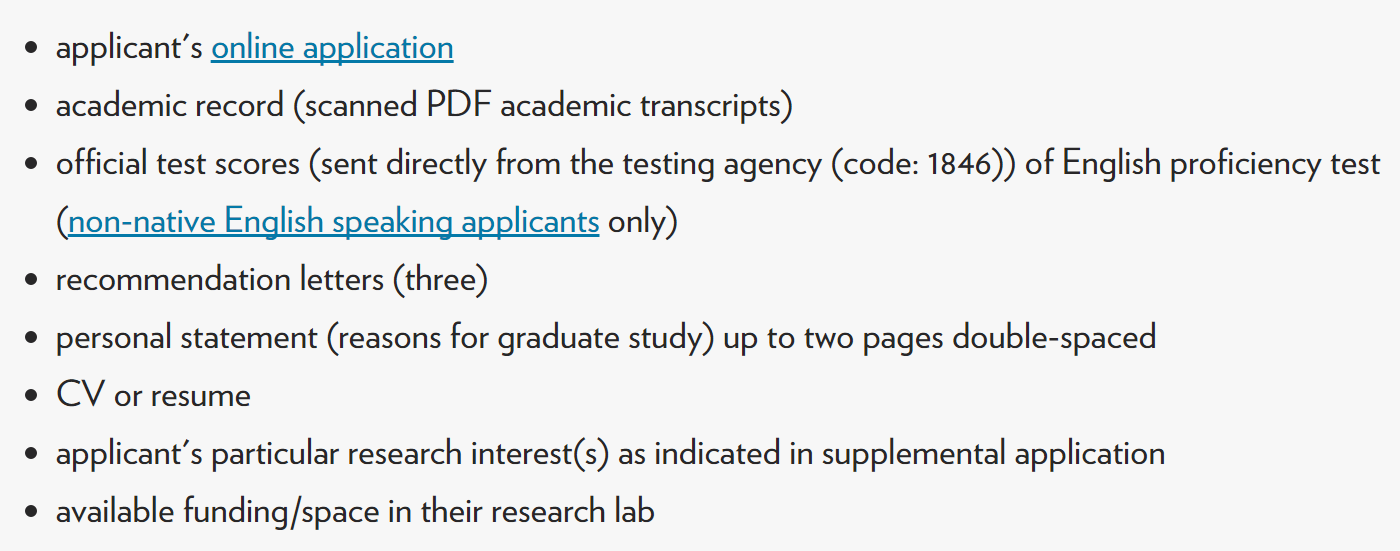Click the academic record list item text
This screenshot has height=551, width=1400.
(x=423, y=106)
